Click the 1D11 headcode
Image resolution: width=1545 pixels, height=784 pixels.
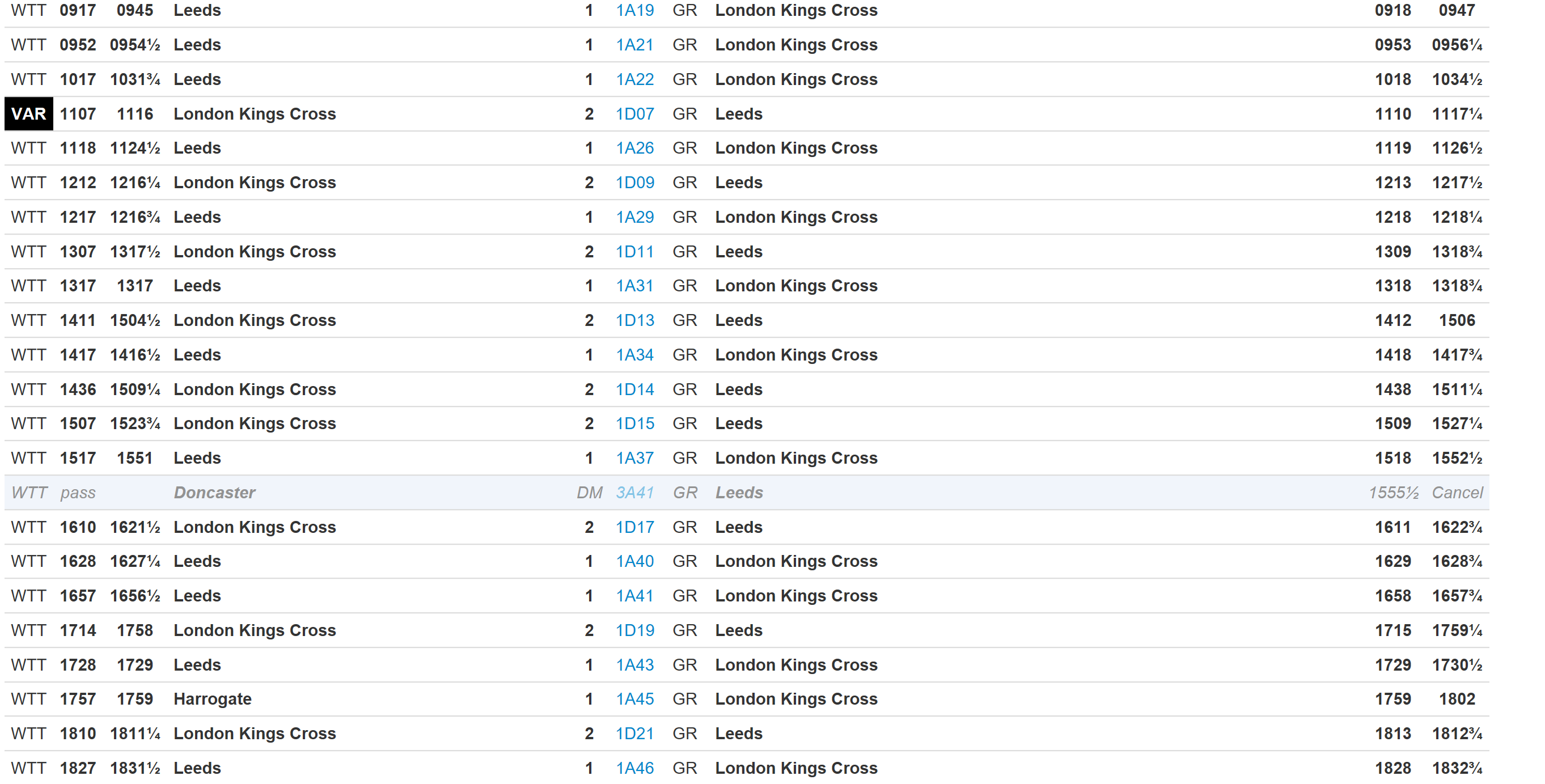(x=634, y=251)
